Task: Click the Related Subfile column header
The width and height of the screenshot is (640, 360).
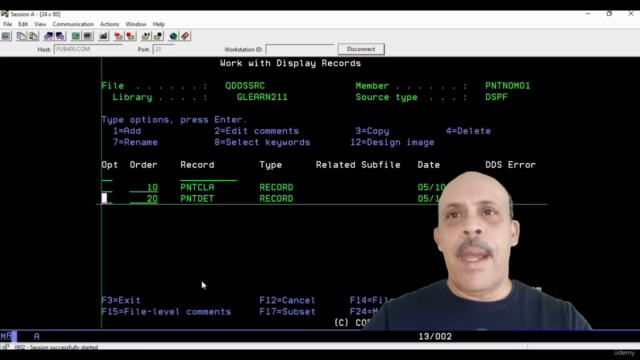Action: pos(358,165)
